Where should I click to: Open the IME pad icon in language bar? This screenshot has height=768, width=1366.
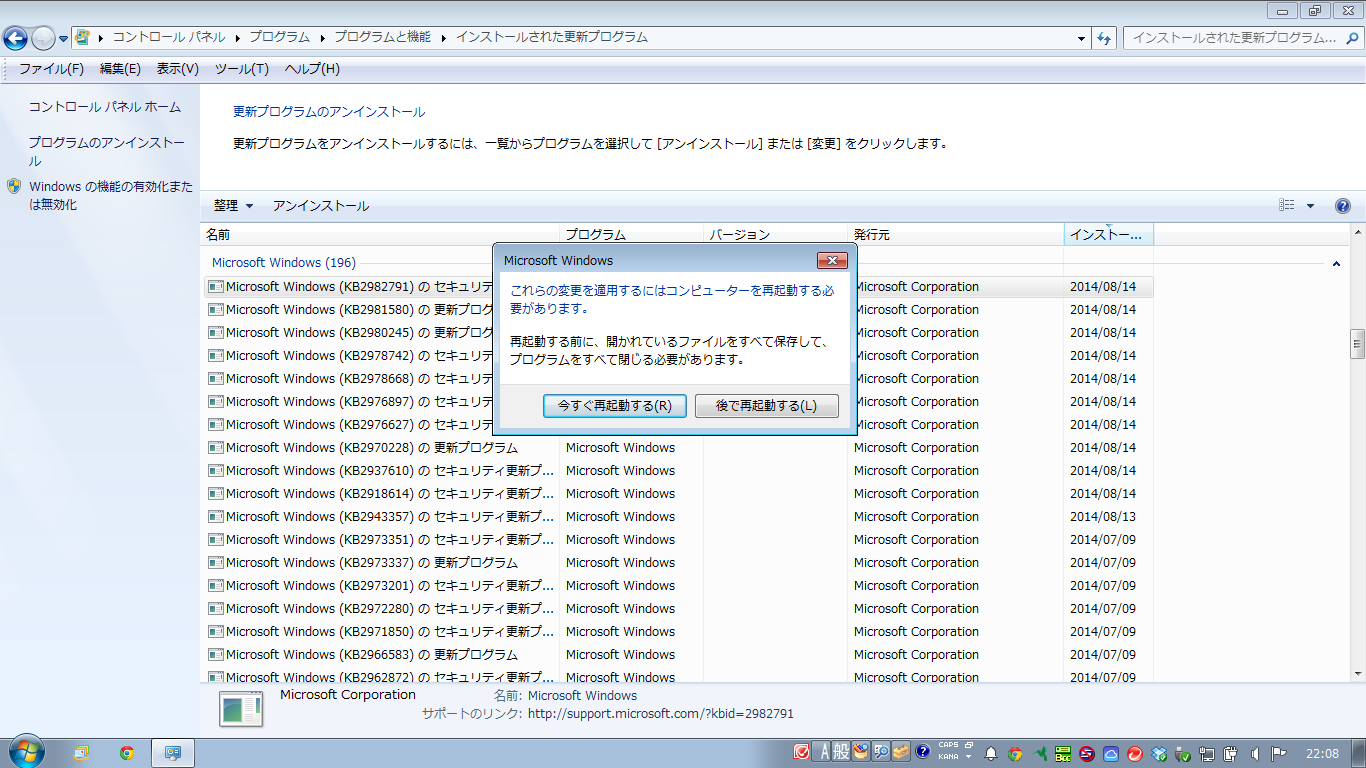pyautogui.click(x=860, y=753)
